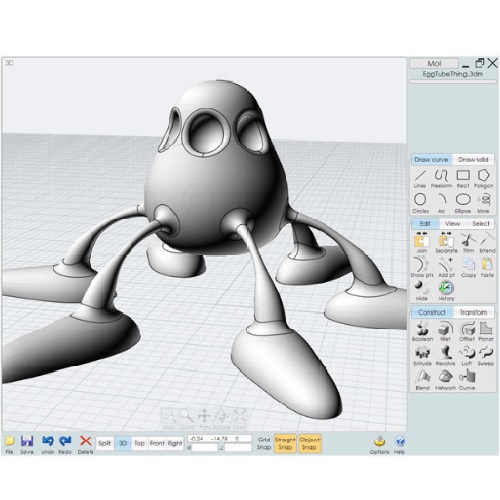Switch to the Right view
This screenshot has width=500, height=500.
(175, 443)
